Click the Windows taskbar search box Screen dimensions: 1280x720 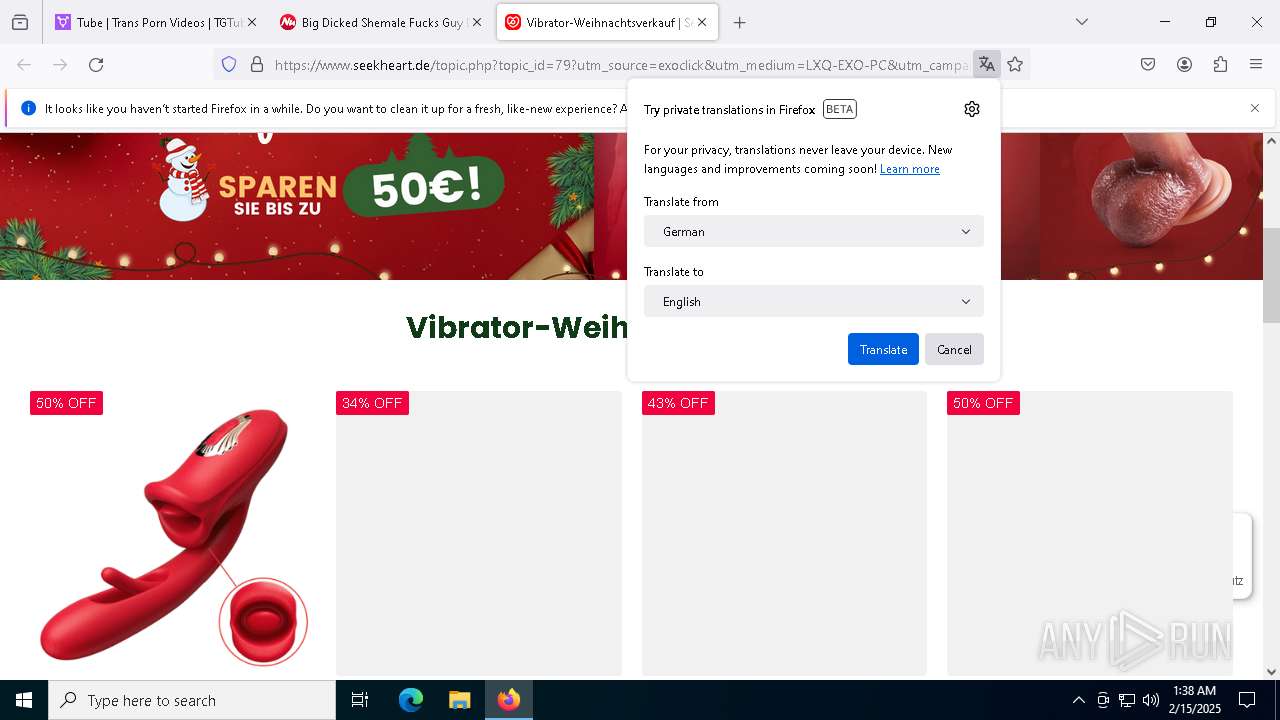click(192, 700)
